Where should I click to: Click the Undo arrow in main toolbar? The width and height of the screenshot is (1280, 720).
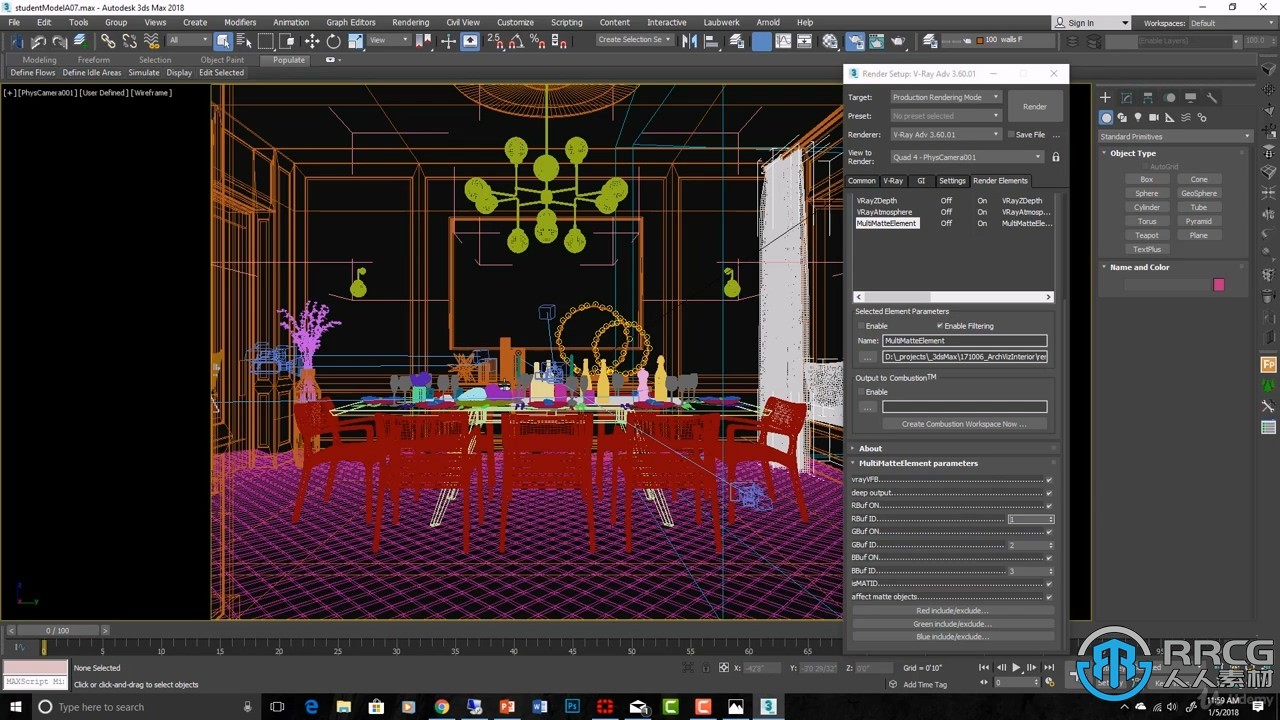[38, 41]
